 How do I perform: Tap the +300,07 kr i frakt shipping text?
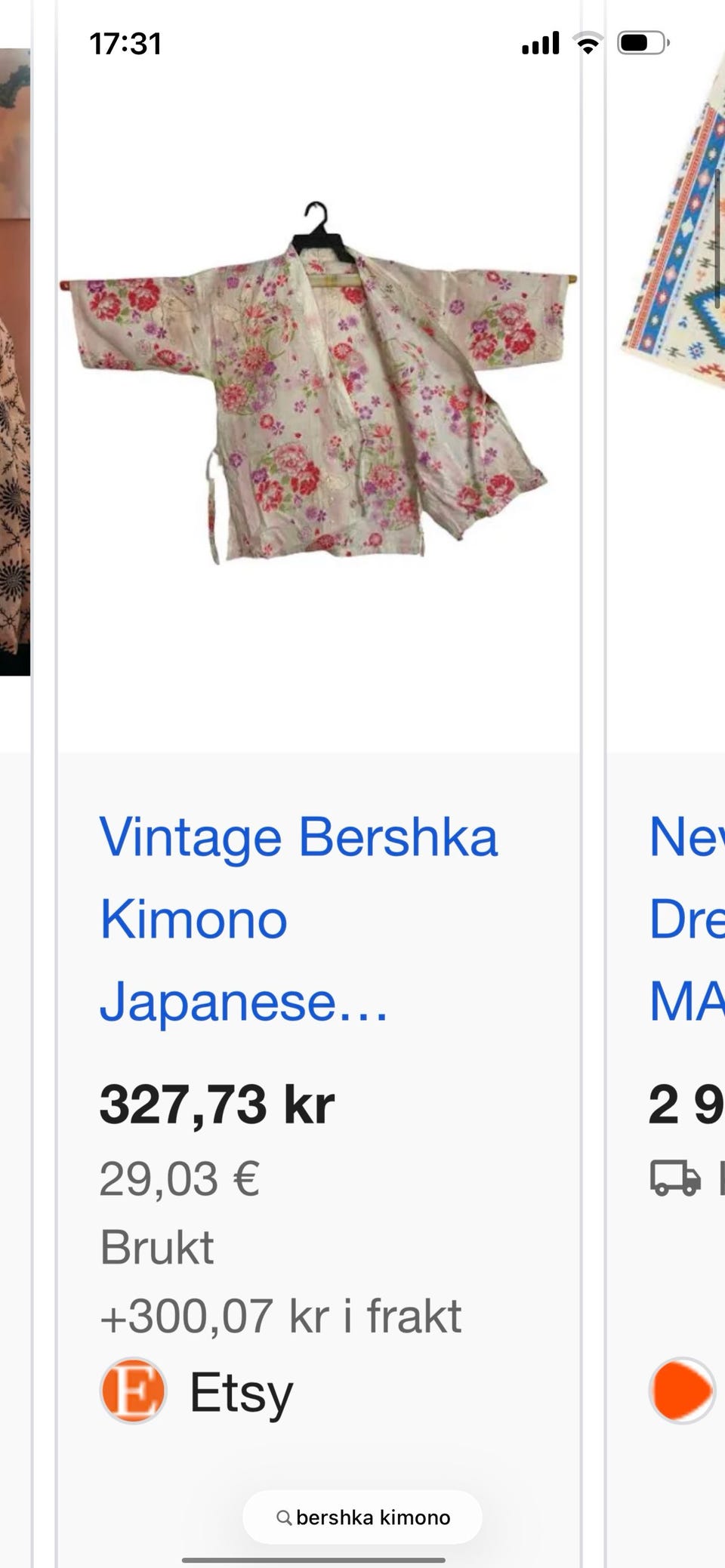(280, 1317)
